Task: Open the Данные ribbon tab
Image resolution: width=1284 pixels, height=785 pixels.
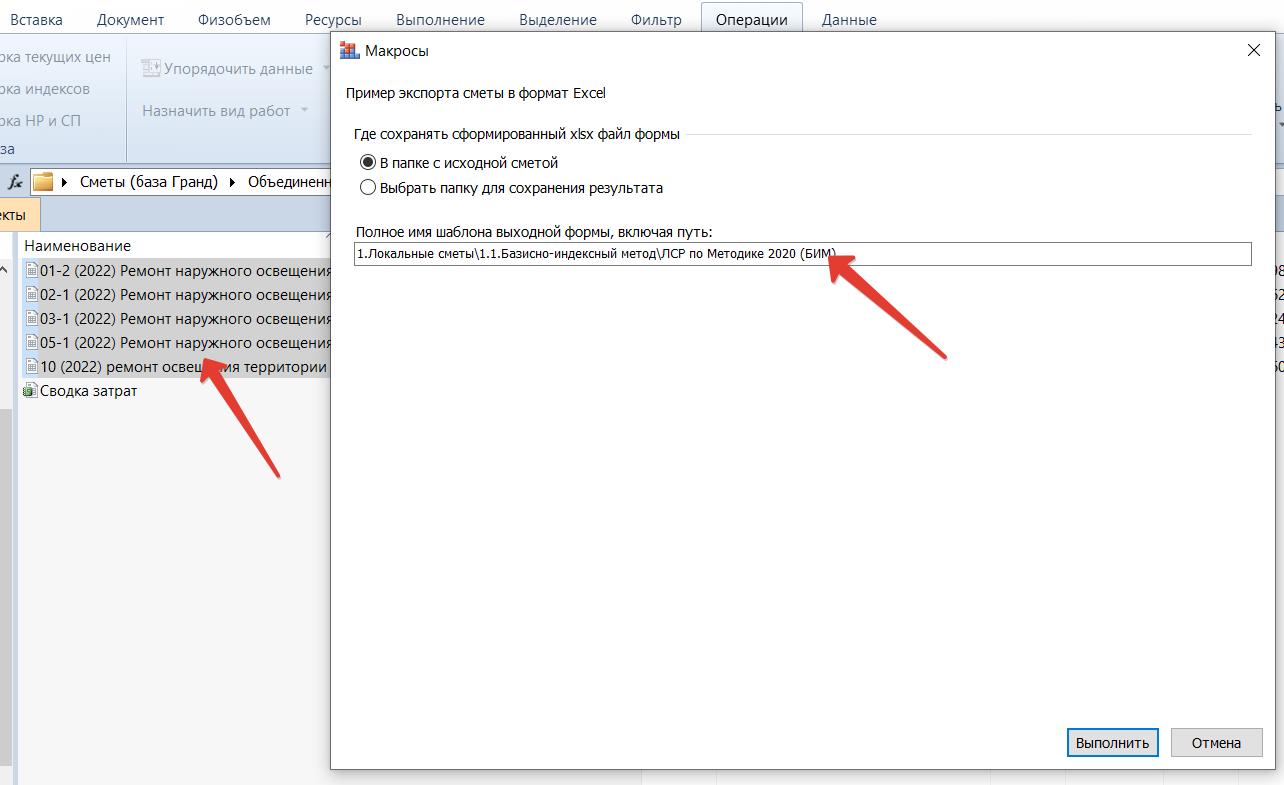Action: click(x=849, y=19)
